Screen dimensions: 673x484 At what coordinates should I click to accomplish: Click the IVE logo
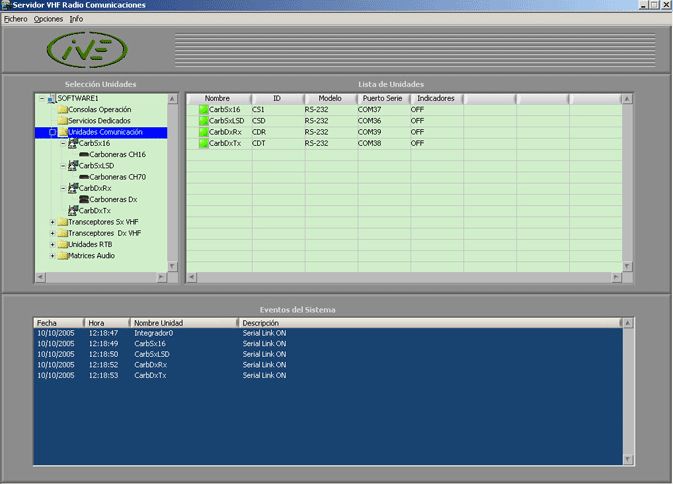pos(87,49)
